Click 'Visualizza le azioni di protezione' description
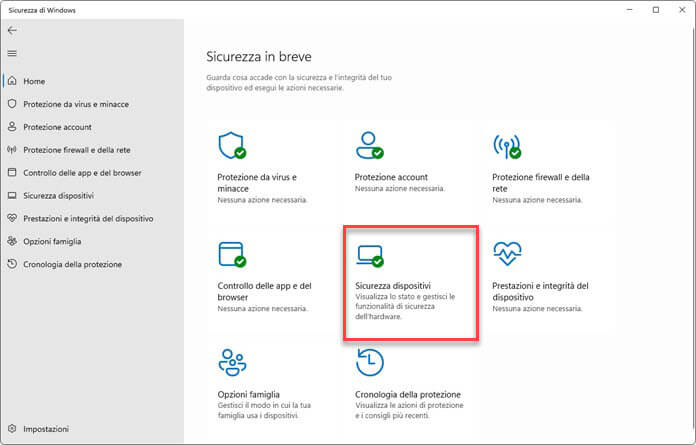This screenshot has width=696, height=445. pos(409,410)
